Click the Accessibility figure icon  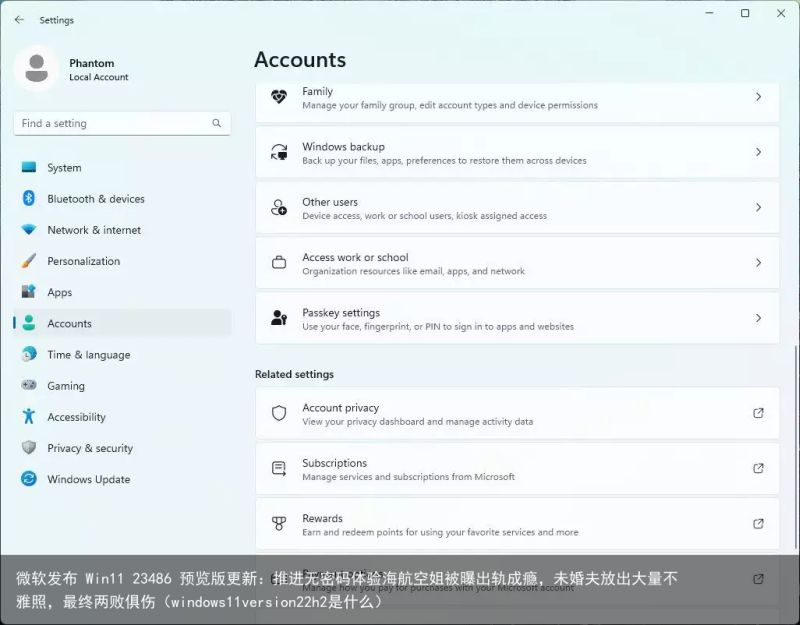pos(29,416)
